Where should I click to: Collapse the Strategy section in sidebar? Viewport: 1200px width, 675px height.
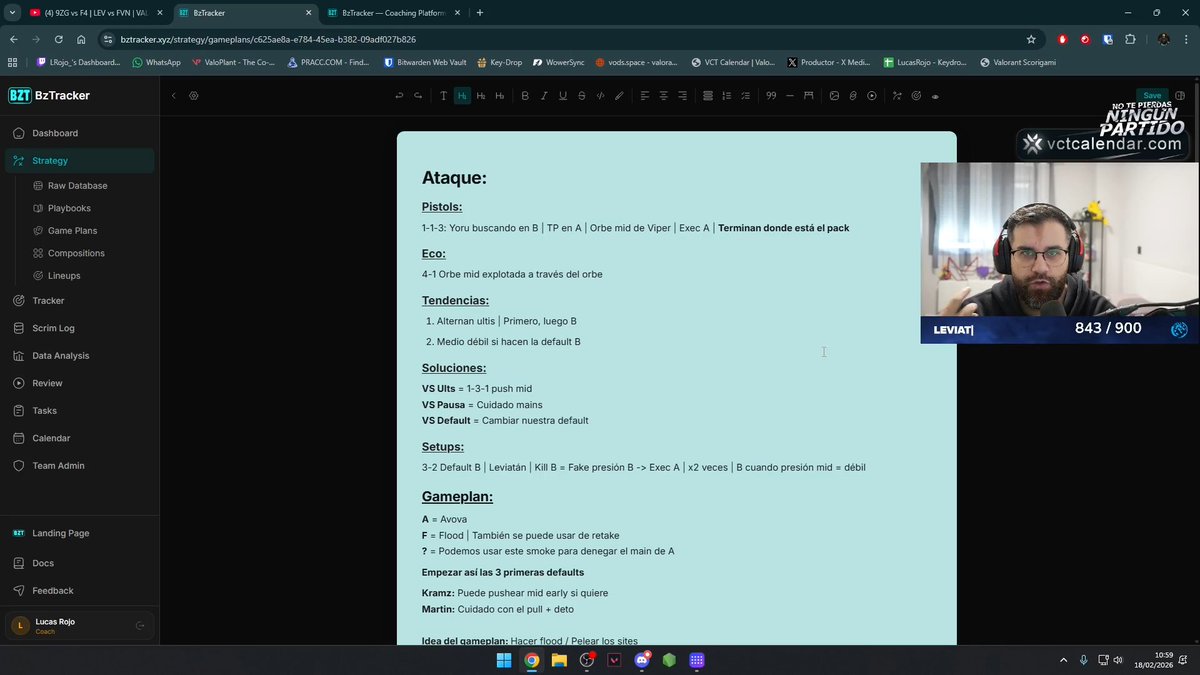point(80,160)
